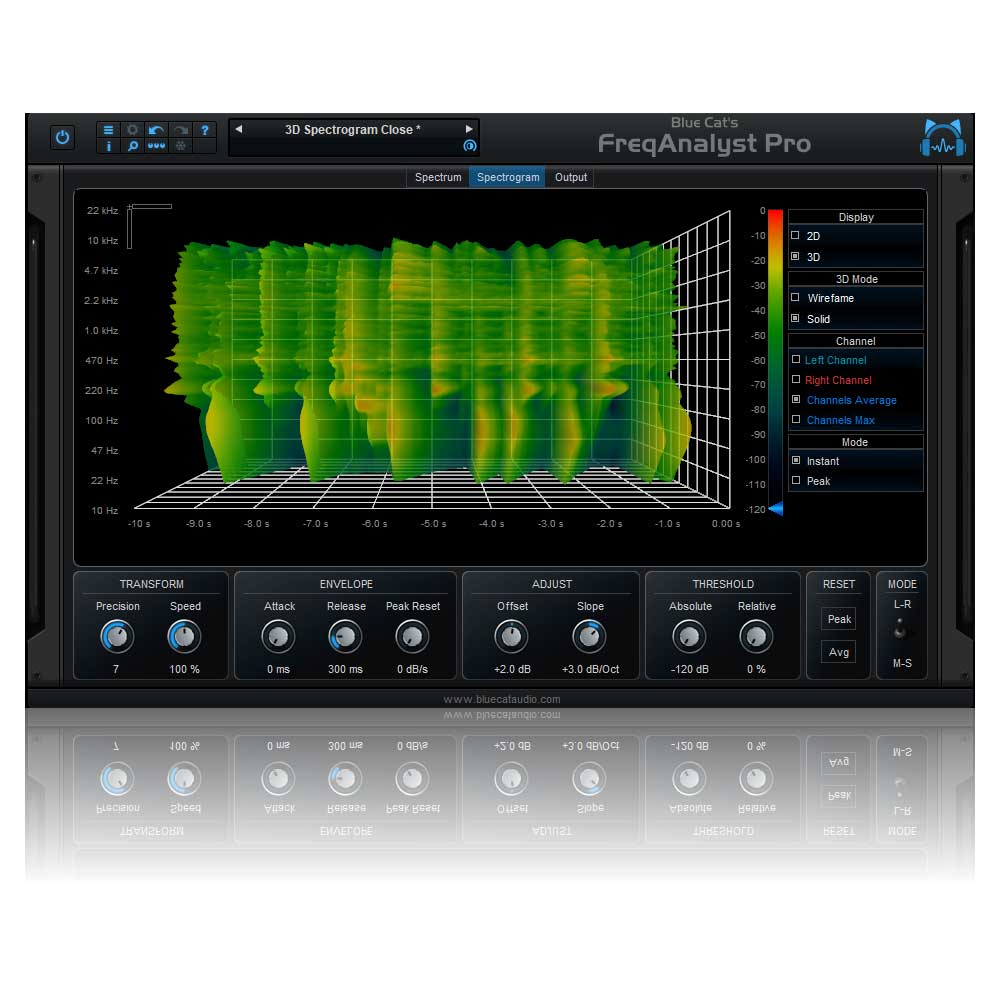Click the magnifier zoom icon
The height and width of the screenshot is (1000, 1000).
coord(132,146)
